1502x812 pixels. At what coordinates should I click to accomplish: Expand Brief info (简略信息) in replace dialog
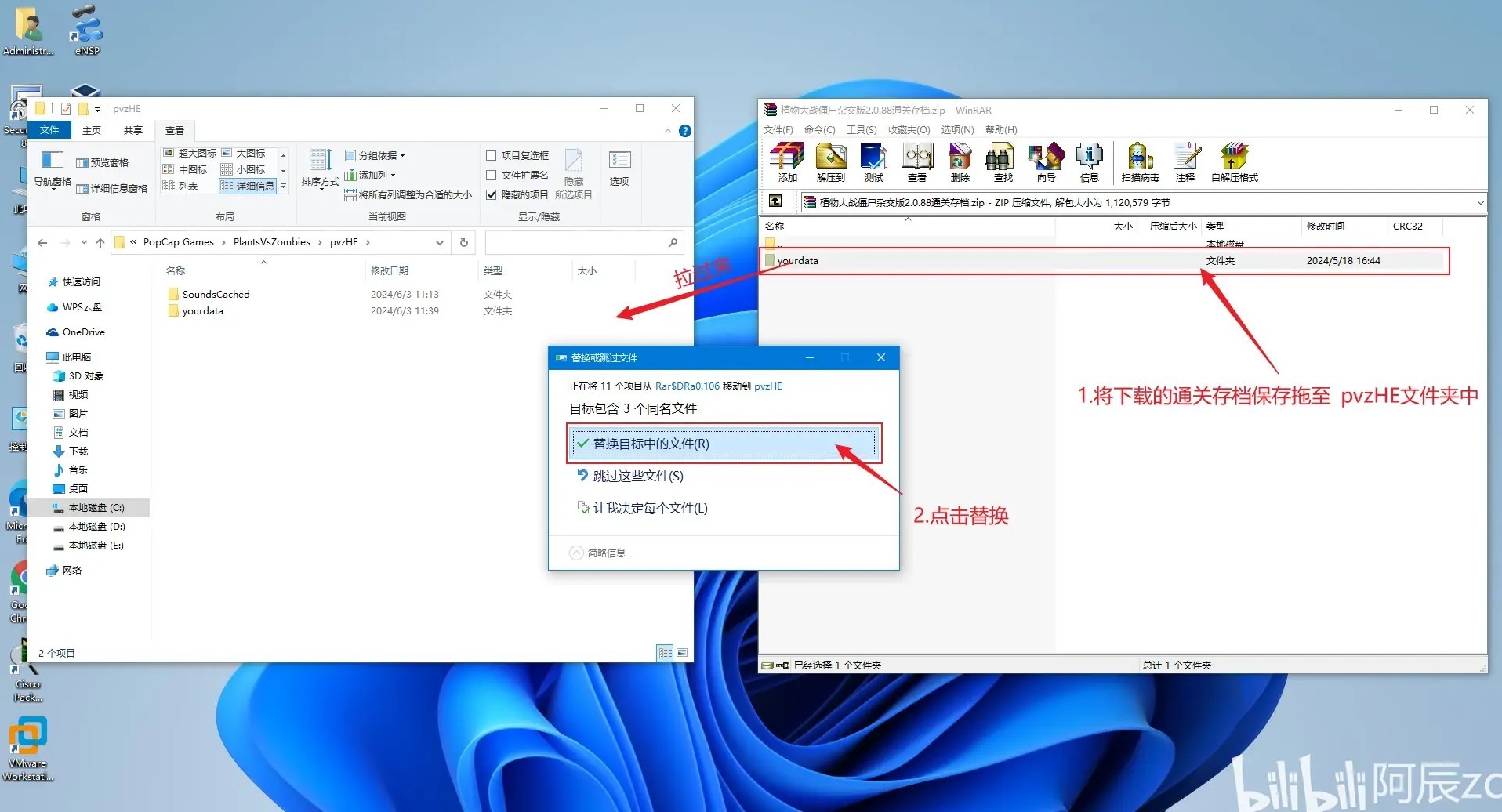[x=597, y=553]
